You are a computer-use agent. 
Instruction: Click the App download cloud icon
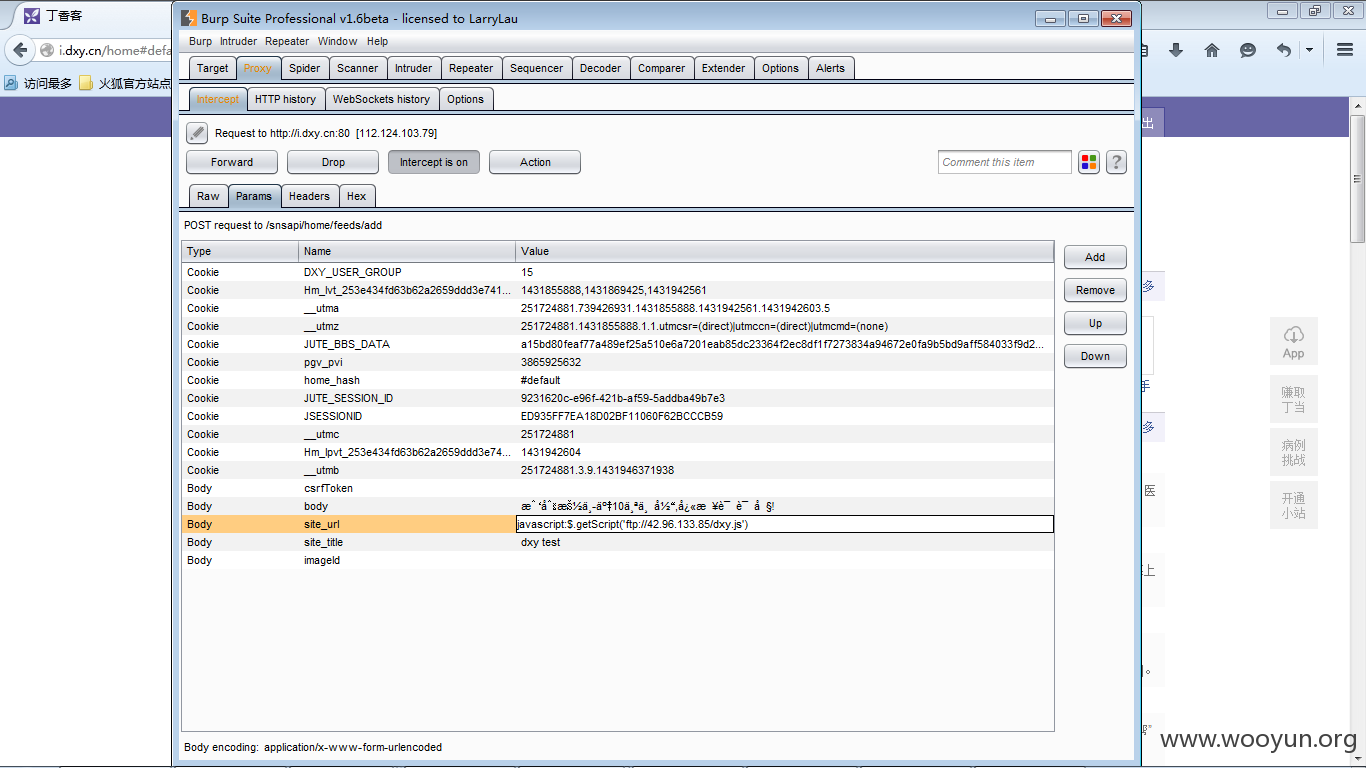(1293, 341)
